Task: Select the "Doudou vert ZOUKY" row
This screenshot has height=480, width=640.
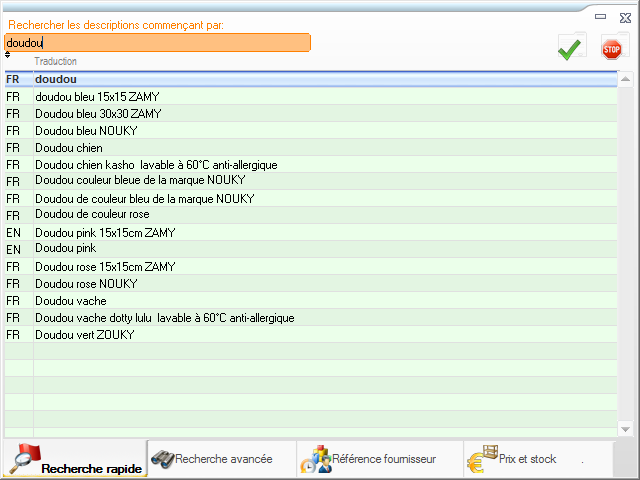Action: pyautogui.click(x=84, y=335)
